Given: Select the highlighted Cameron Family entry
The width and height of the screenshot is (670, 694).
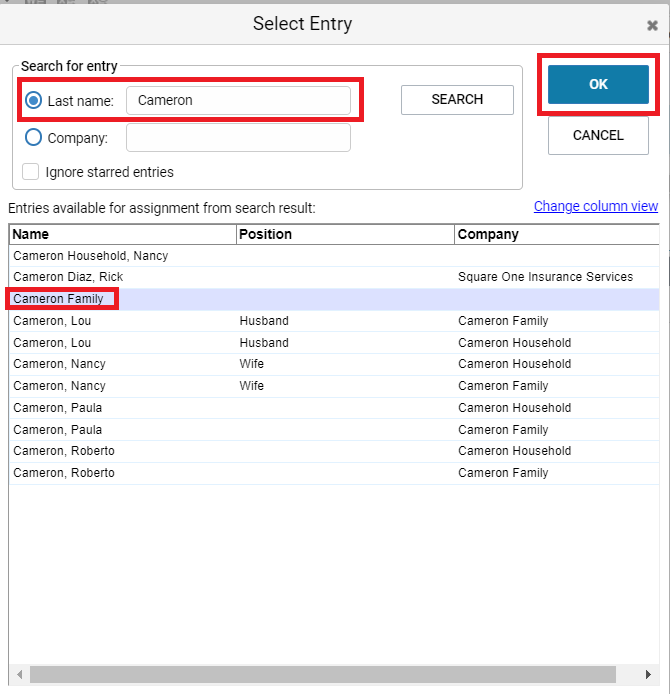Looking at the screenshot, I should pos(334,299).
